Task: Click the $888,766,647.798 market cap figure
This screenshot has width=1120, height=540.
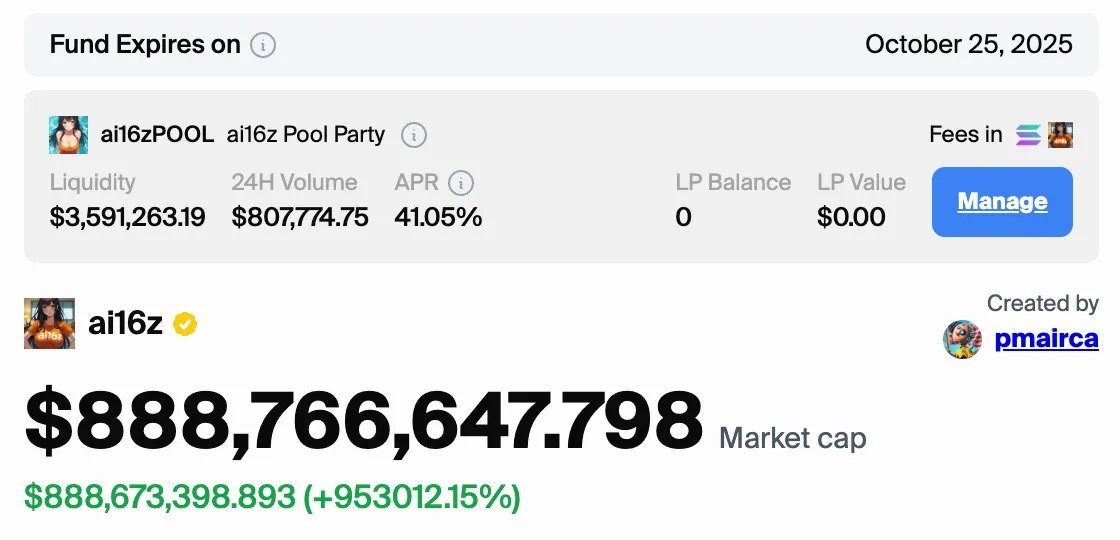Action: click(x=364, y=421)
